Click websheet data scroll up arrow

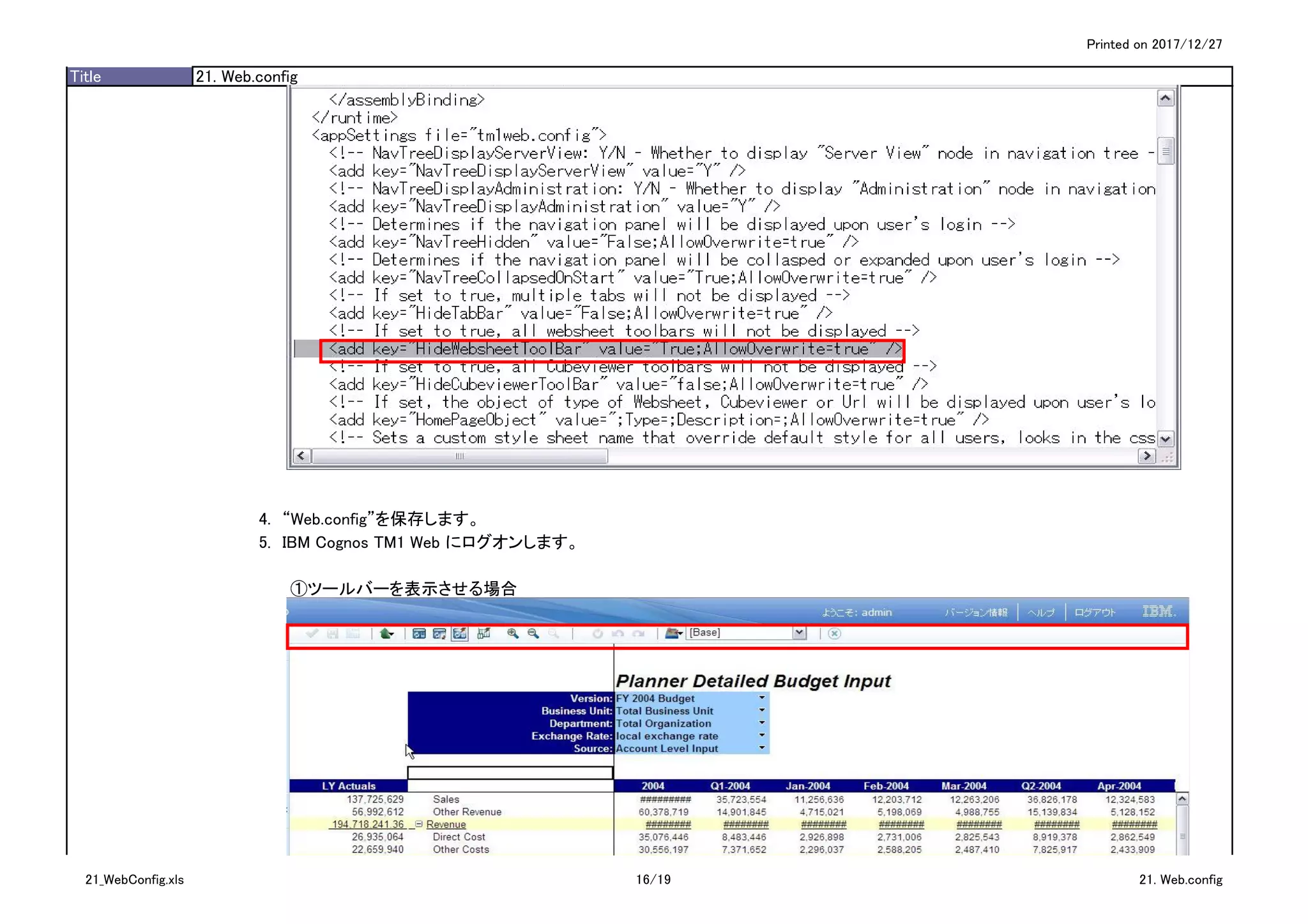(x=1182, y=799)
